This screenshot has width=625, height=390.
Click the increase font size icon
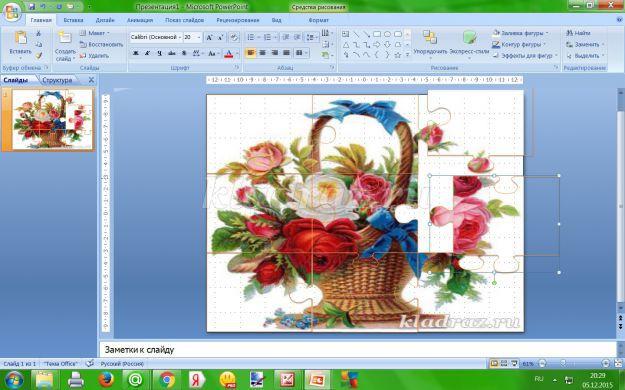(x=209, y=37)
